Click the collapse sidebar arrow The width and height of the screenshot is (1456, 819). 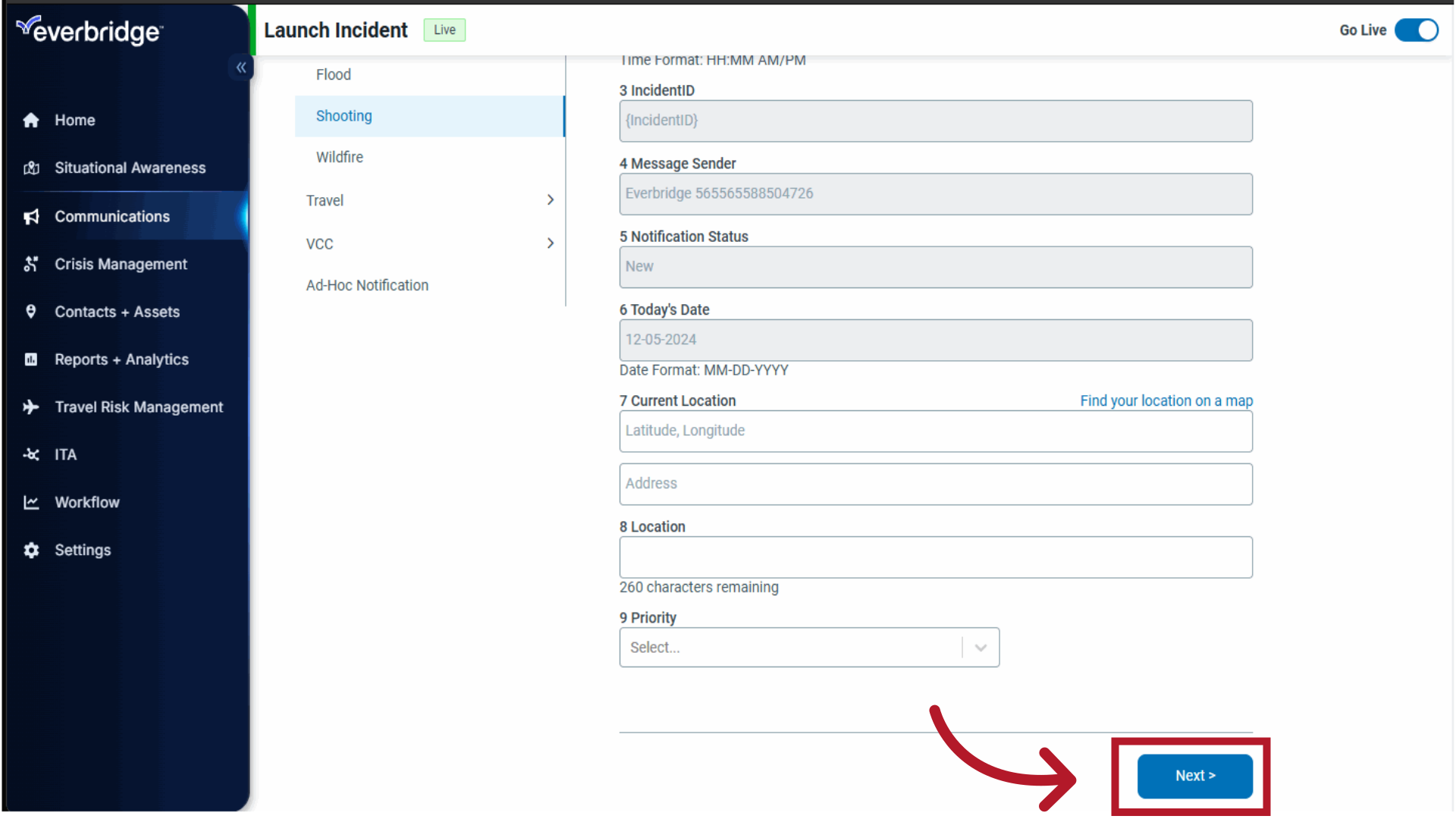[241, 68]
